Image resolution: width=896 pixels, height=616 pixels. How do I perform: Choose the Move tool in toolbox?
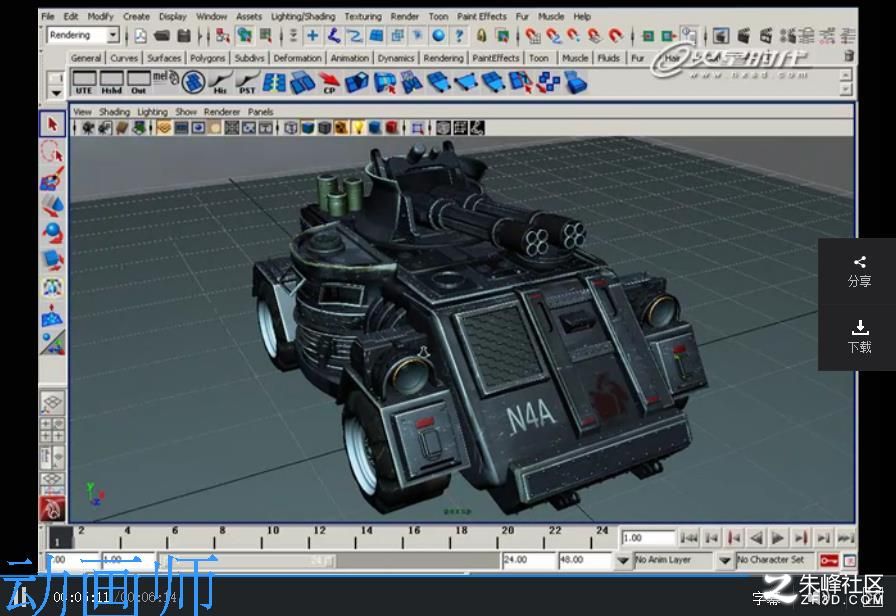tap(52, 206)
